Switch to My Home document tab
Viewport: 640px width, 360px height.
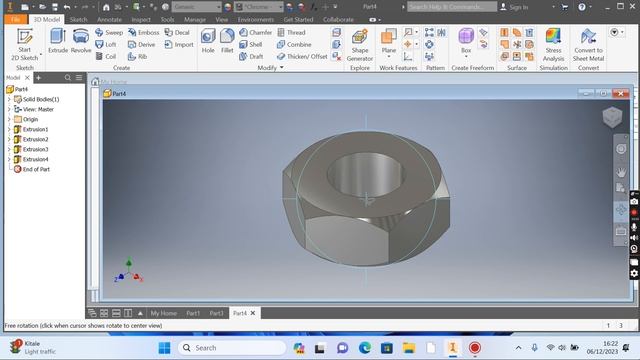164,313
